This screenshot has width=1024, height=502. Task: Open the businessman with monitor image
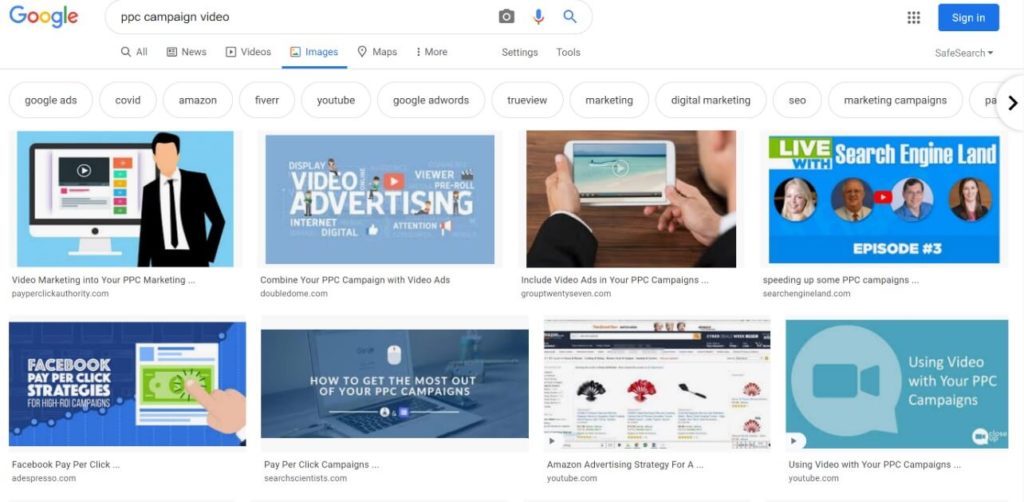click(x=125, y=198)
